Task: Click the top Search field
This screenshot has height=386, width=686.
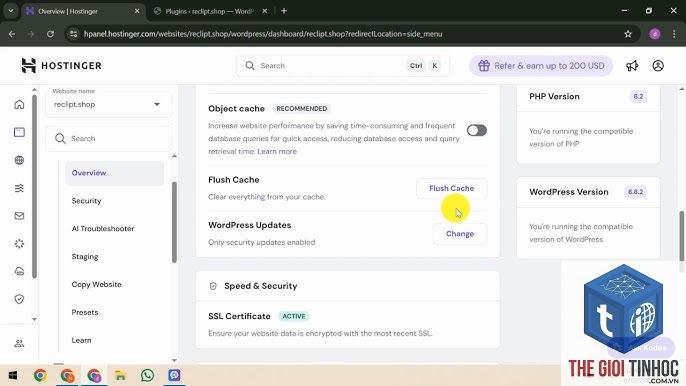Action: tap(343, 66)
